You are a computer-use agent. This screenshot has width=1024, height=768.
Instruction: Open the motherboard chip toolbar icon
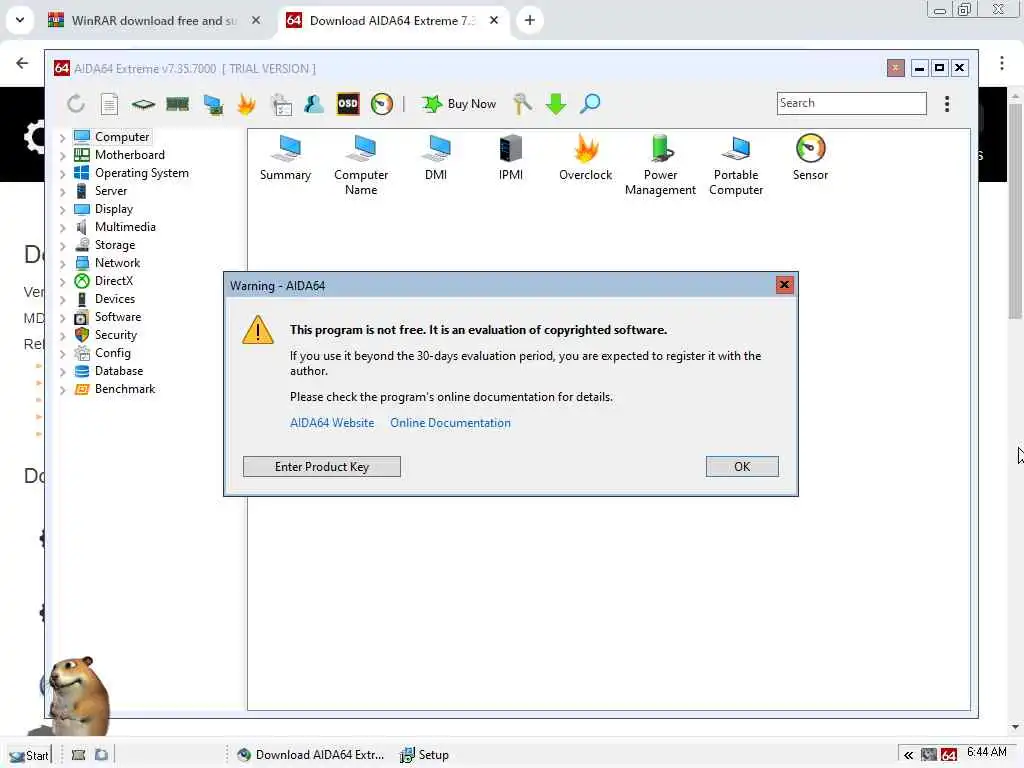[x=143, y=104]
